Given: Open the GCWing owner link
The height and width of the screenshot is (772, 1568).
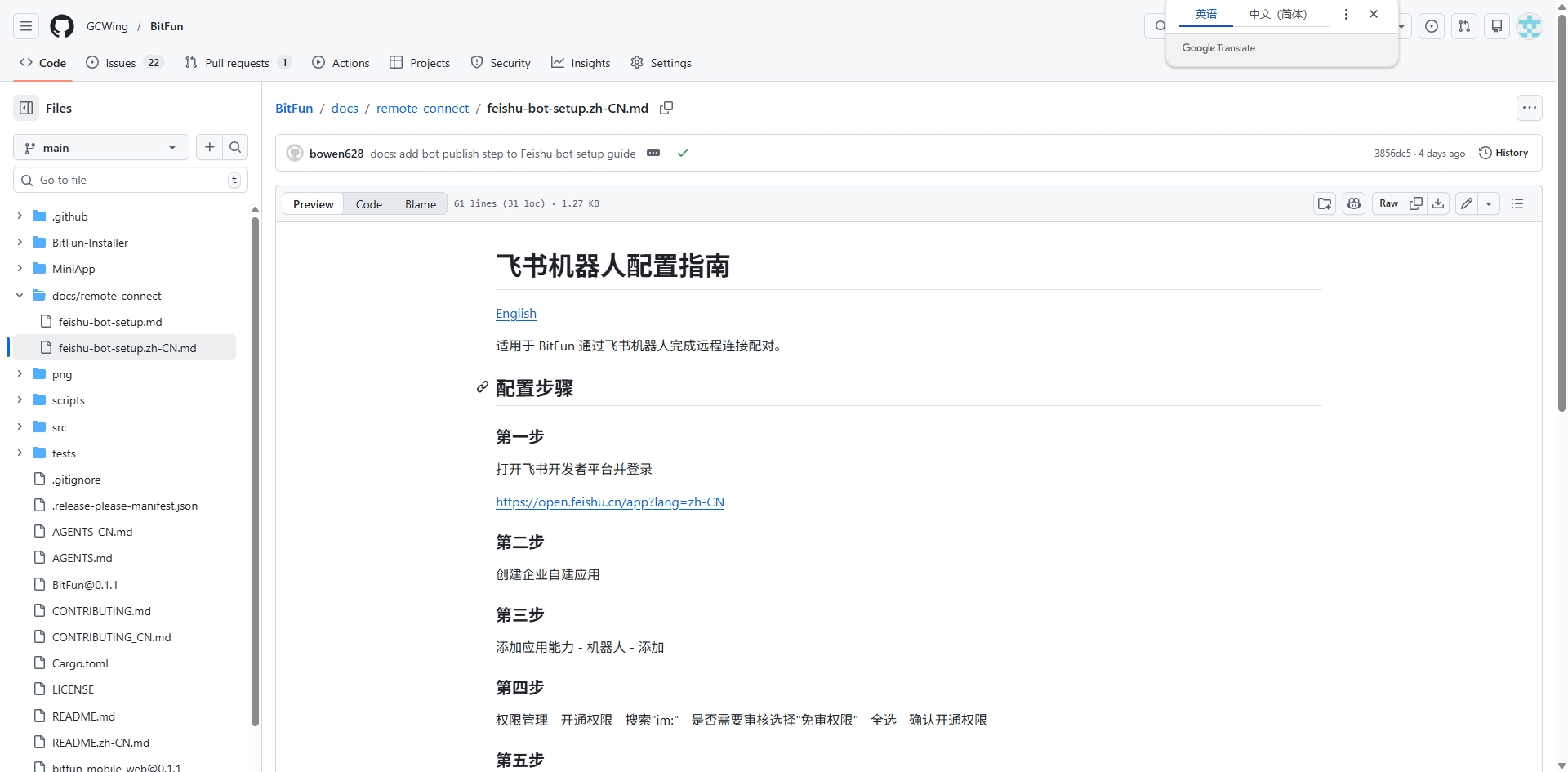Looking at the screenshot, I should 107,26.
